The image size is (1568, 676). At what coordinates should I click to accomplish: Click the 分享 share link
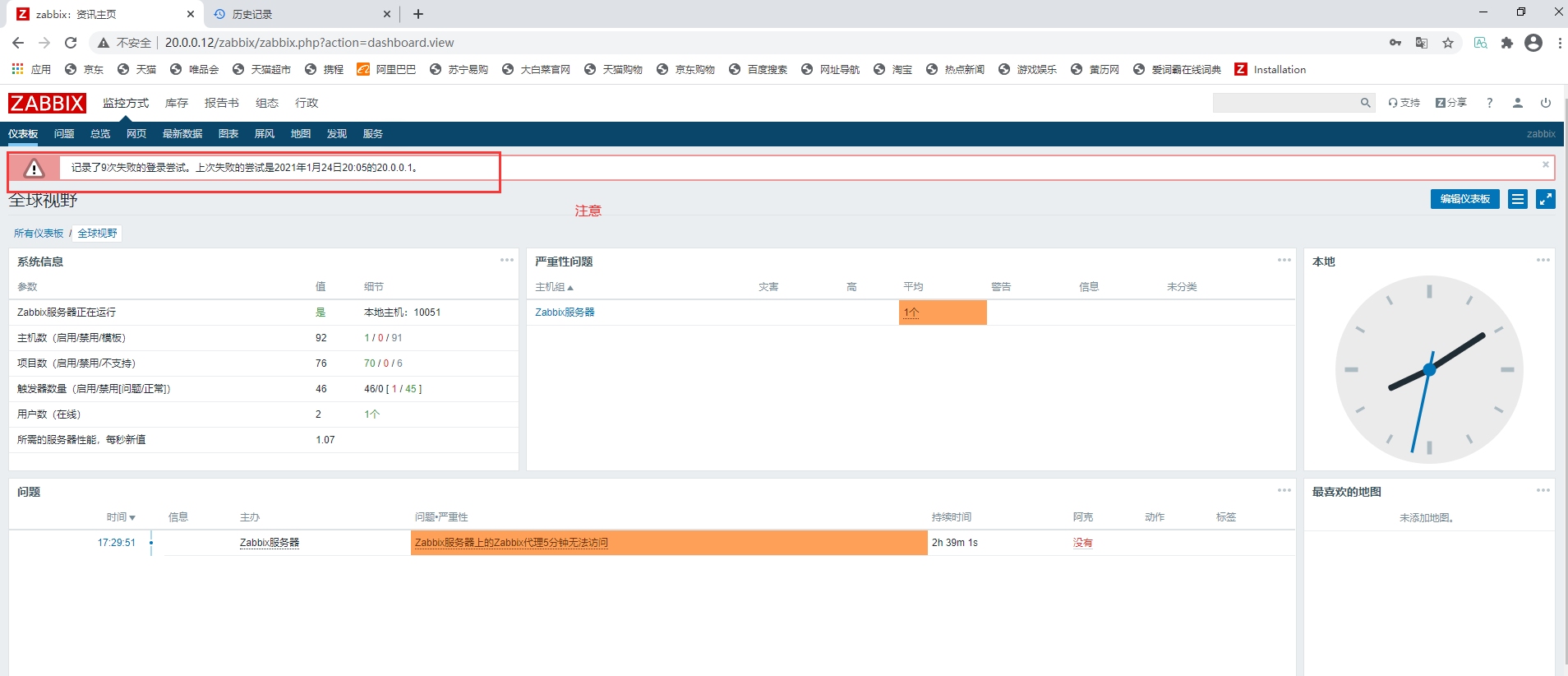point(1451,103)
